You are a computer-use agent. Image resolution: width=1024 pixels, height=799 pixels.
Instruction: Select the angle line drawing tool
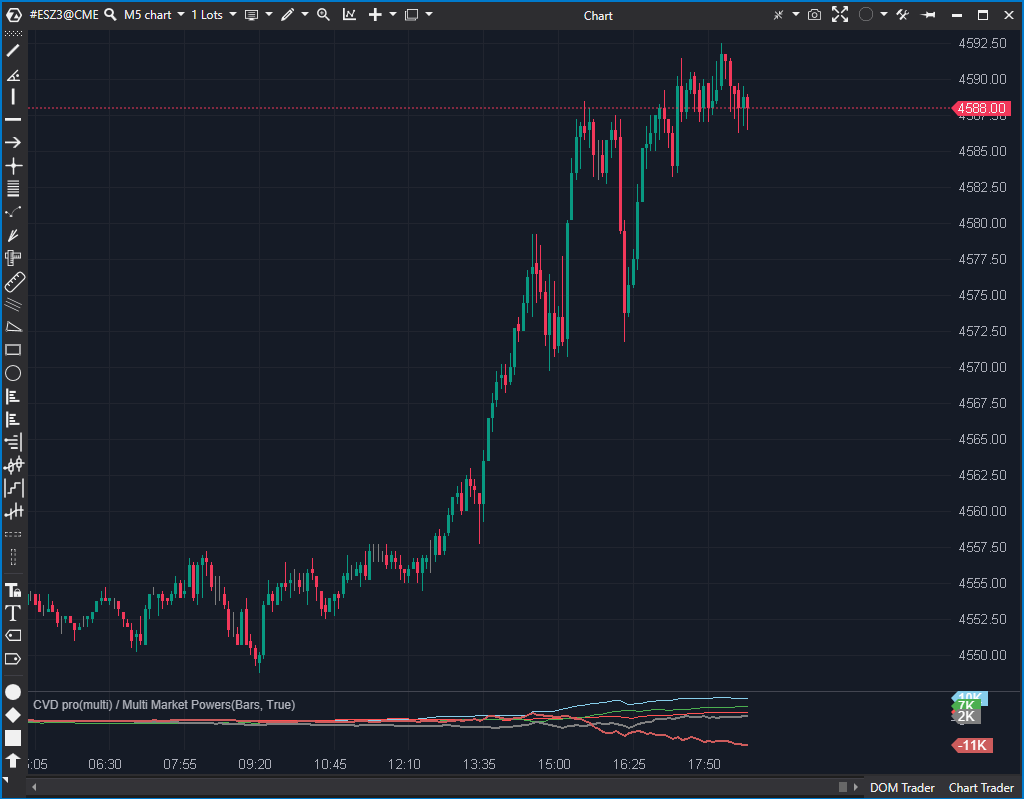point(13,74)
